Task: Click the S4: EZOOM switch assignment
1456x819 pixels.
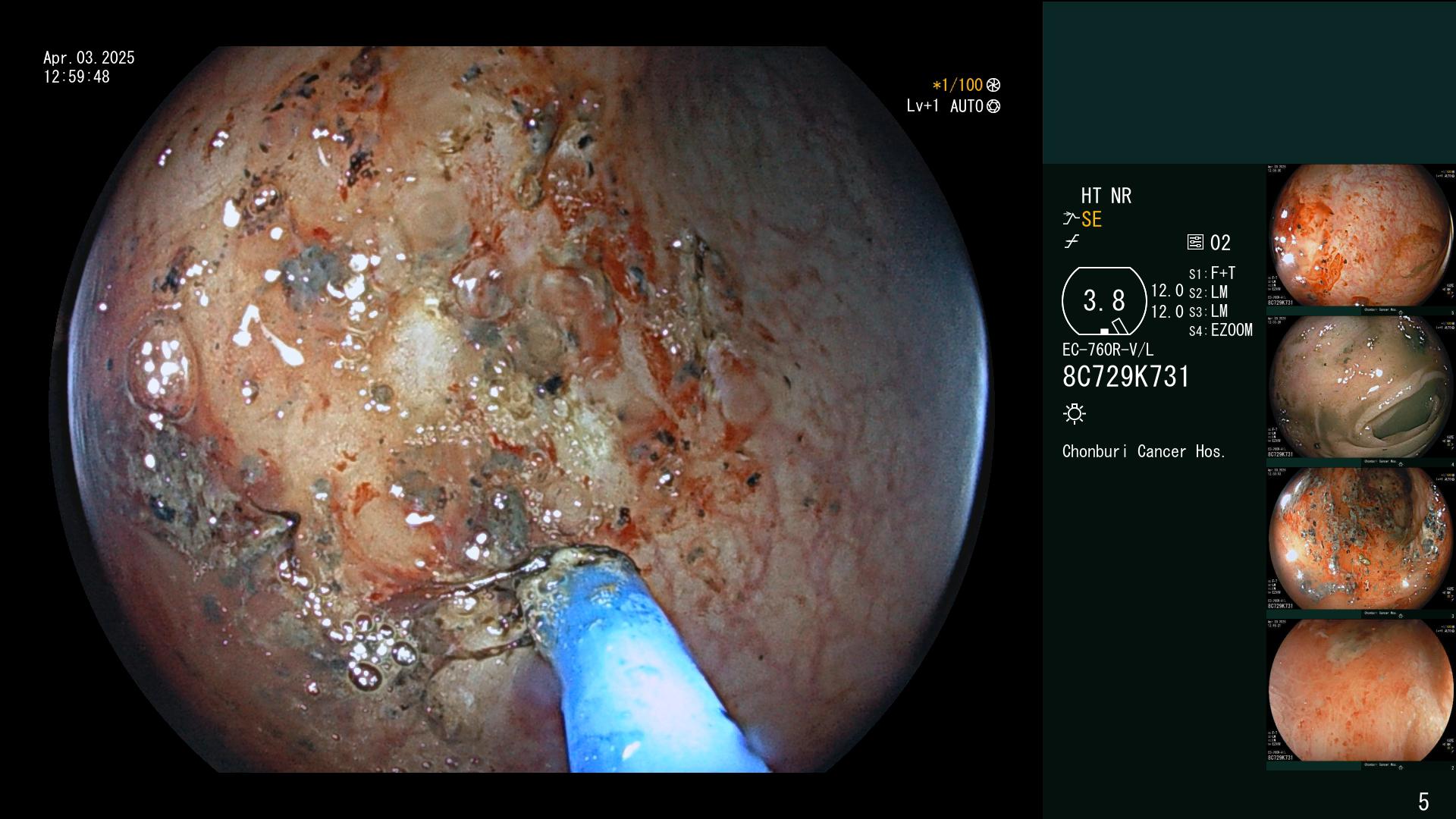Action: (1220, 330)
